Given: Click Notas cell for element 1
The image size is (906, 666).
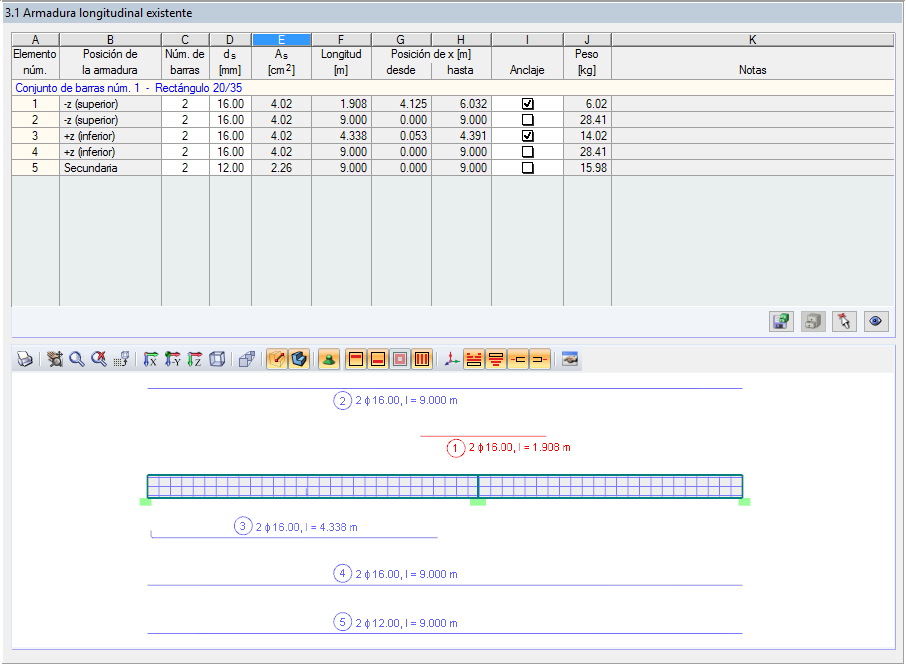Looking at the screenshot, I should point(752,104).
